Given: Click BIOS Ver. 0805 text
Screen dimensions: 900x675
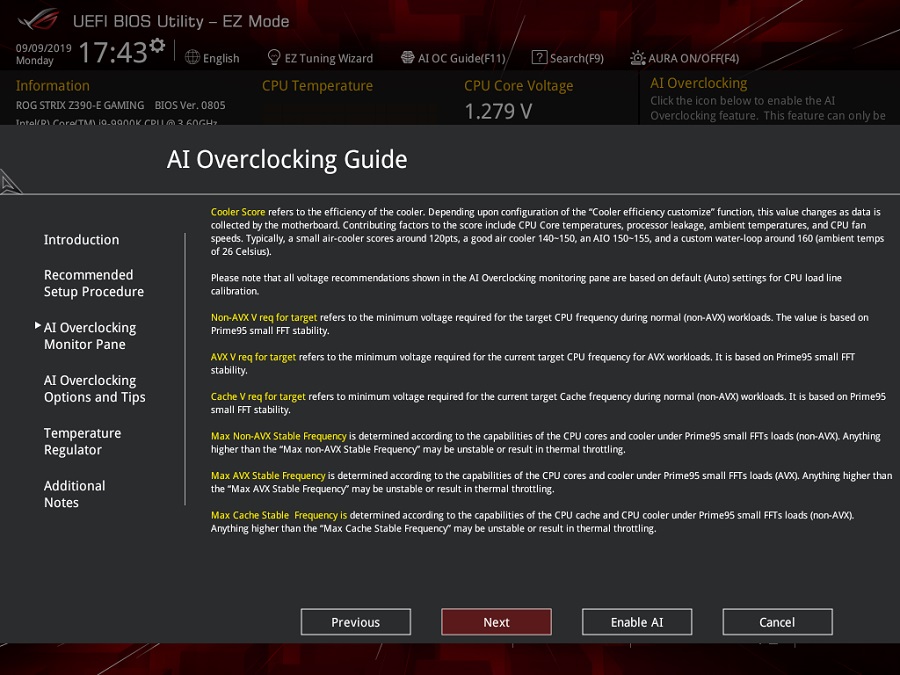Looking at the screenshot, I should (190, 105).
